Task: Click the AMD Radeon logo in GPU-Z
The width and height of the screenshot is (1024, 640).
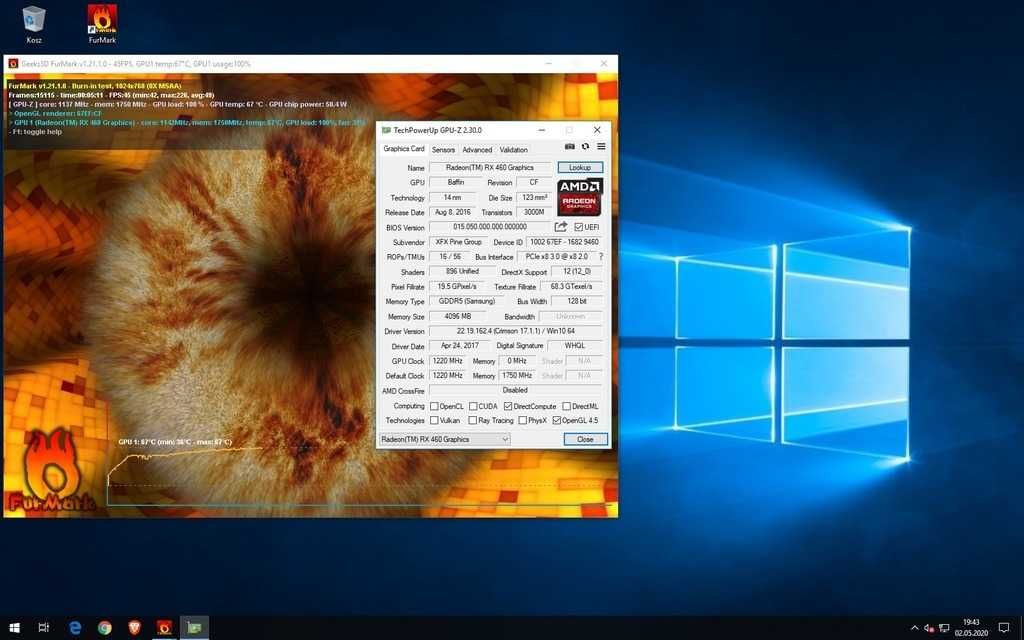Action: pos(580,197)
